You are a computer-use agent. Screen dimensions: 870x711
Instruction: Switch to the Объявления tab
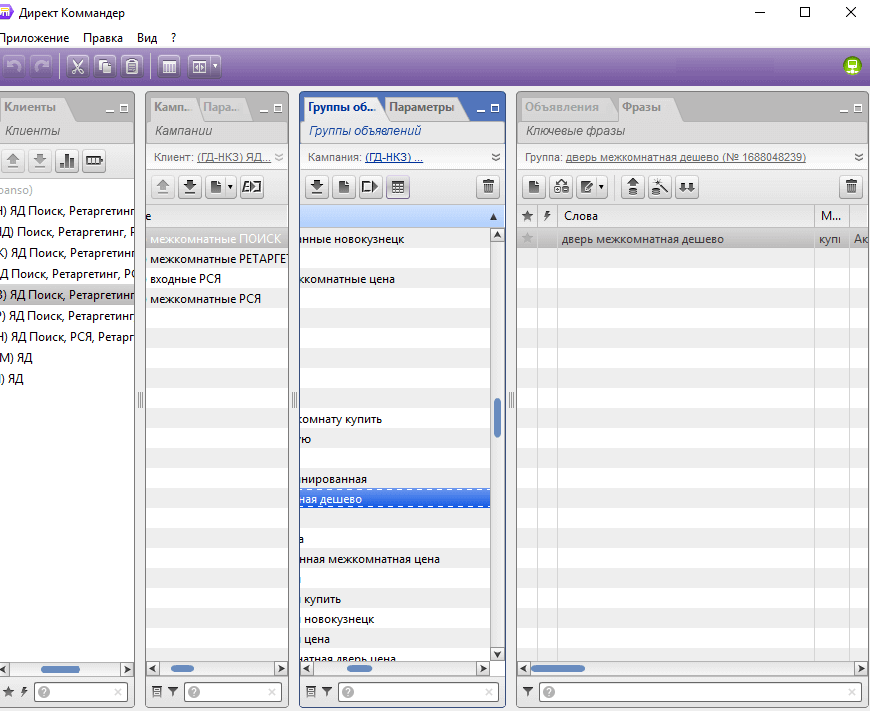click(x=561, y=107)
